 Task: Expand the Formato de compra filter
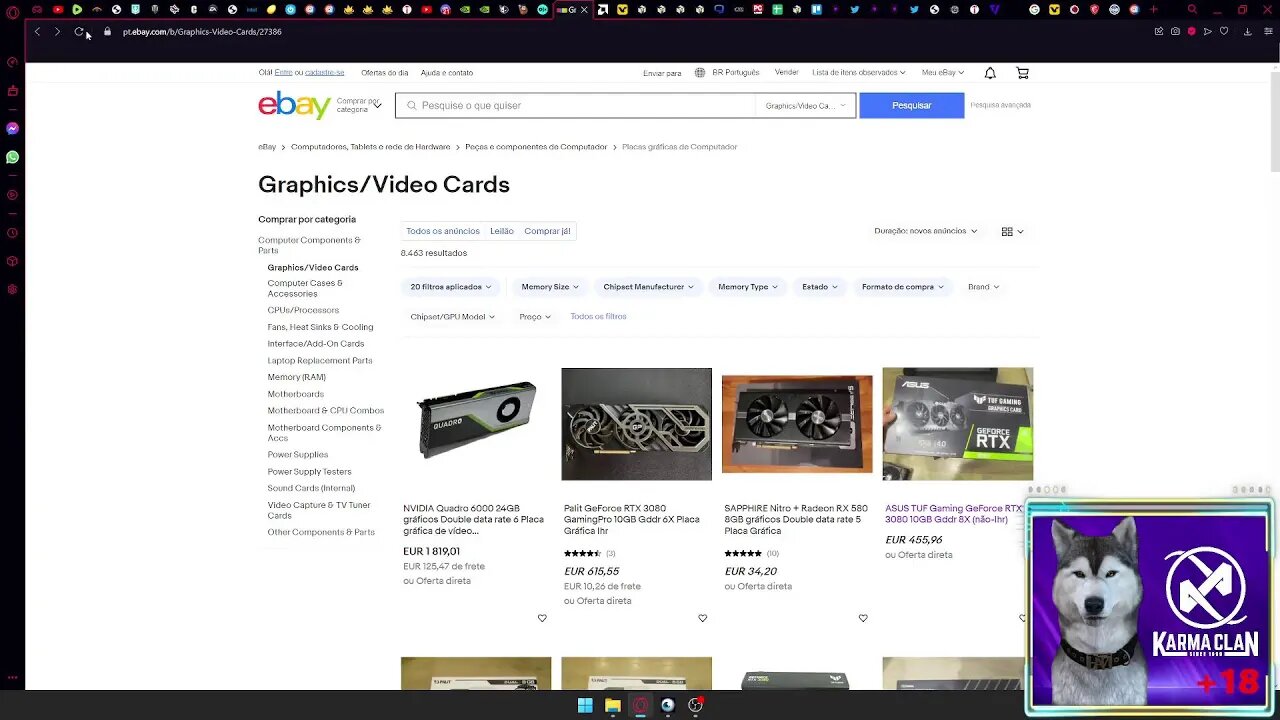tap(903, 287)
